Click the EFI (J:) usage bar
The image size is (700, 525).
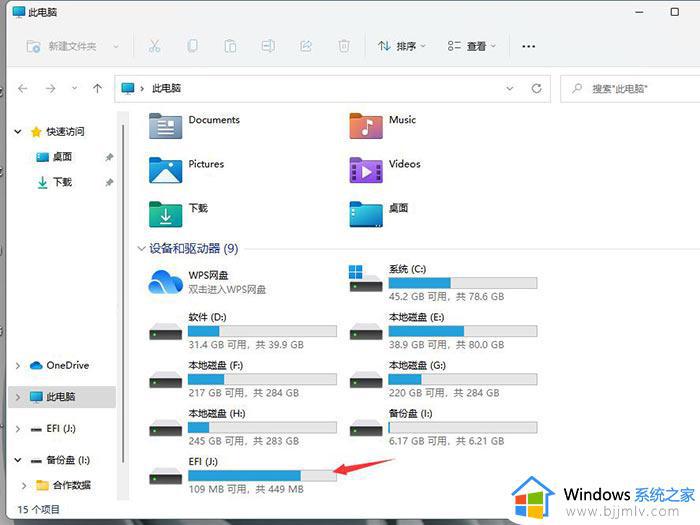click(262, 475)
